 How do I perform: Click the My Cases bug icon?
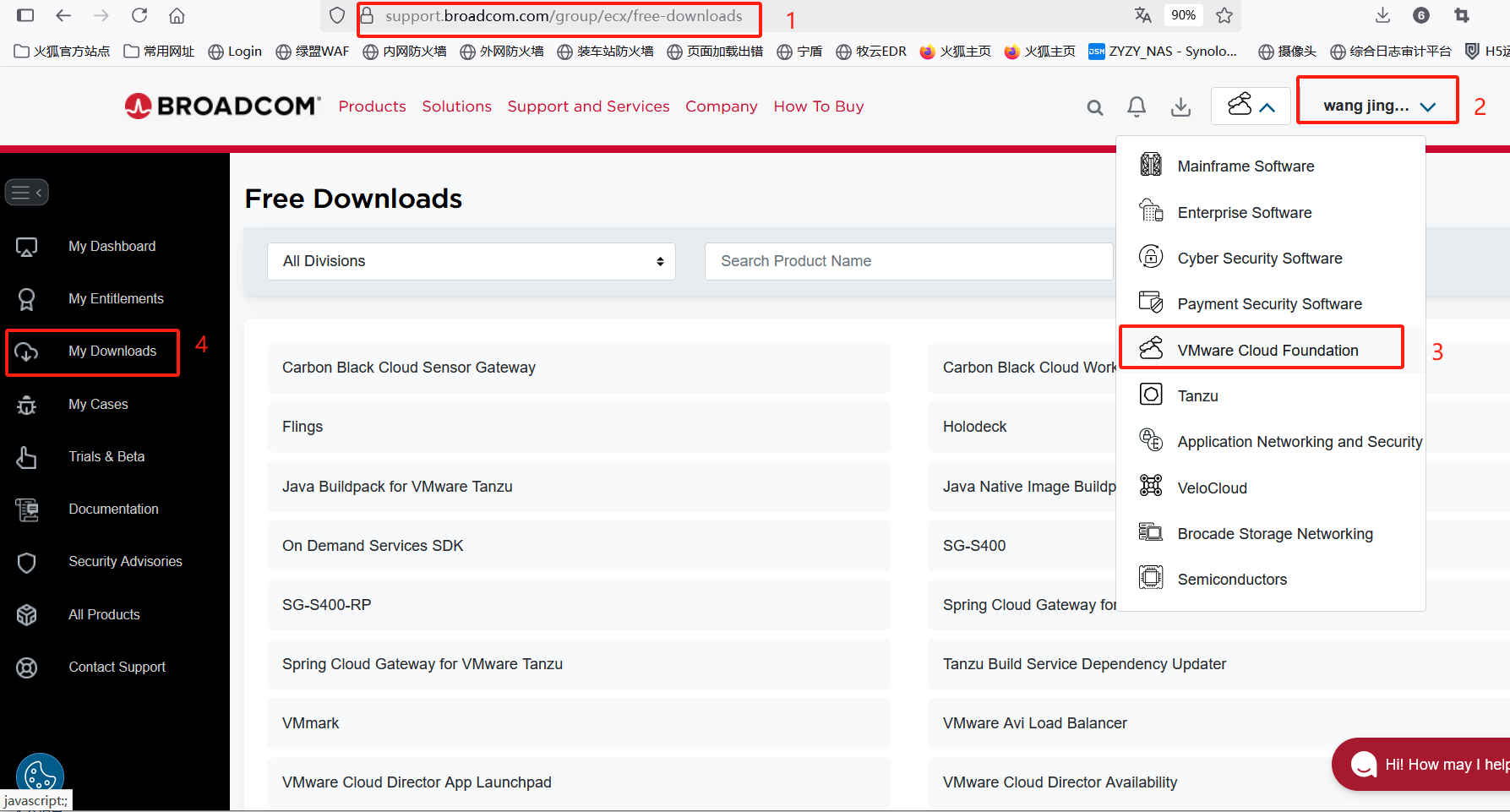(x=27, y=405)
